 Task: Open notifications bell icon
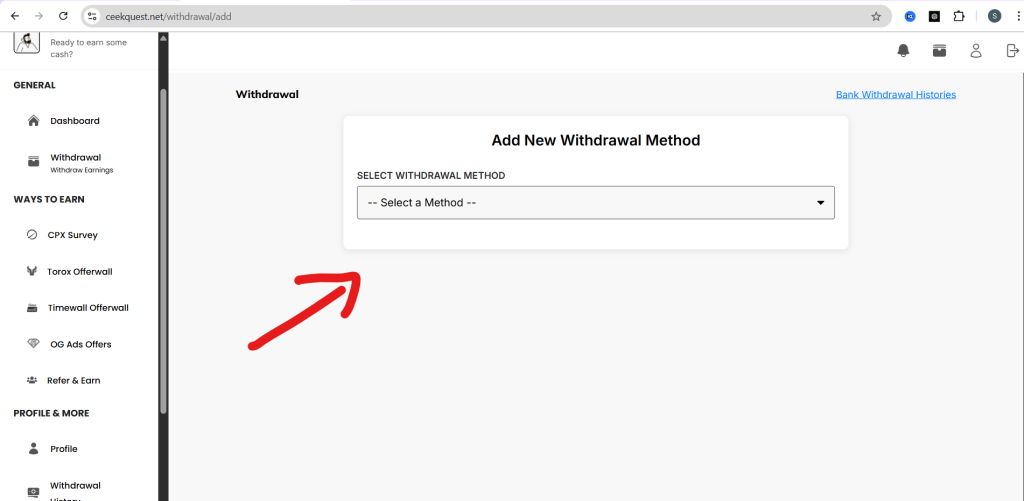pos(903,51)
